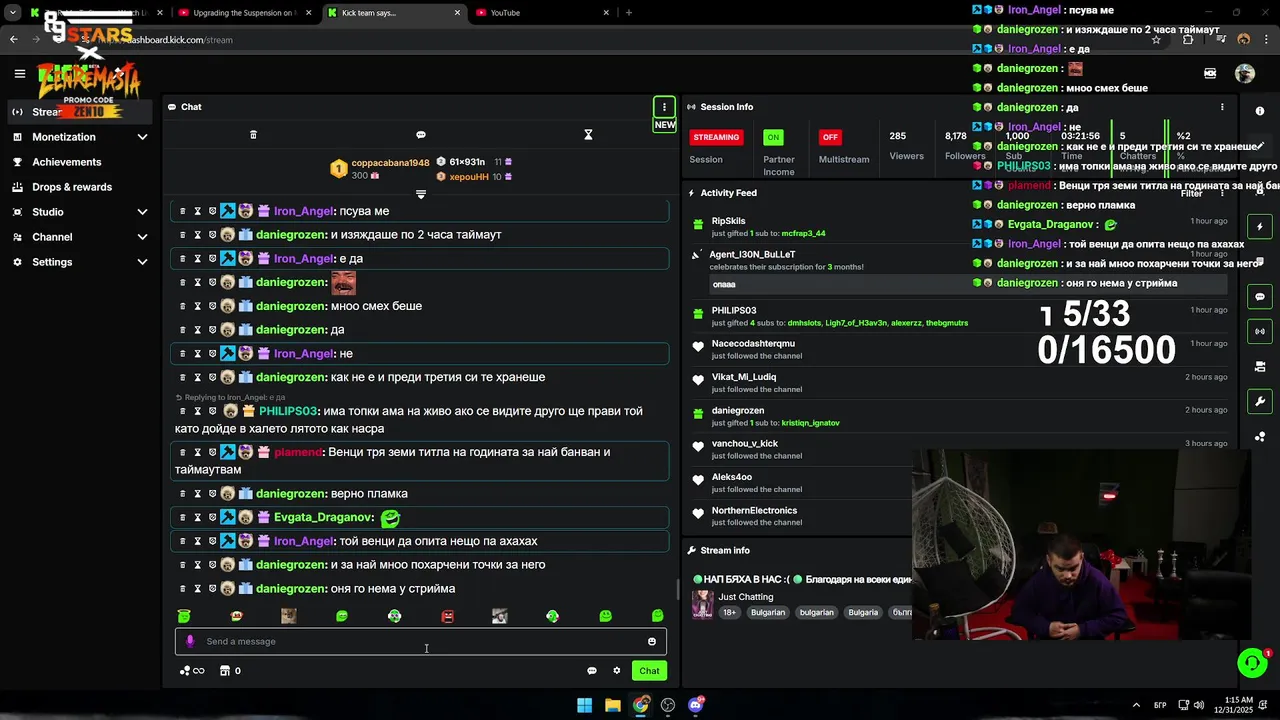Select Nacecodashterqmu follow entry
The width and height of the screenshot is (1280, 720).
pos(958,349)
